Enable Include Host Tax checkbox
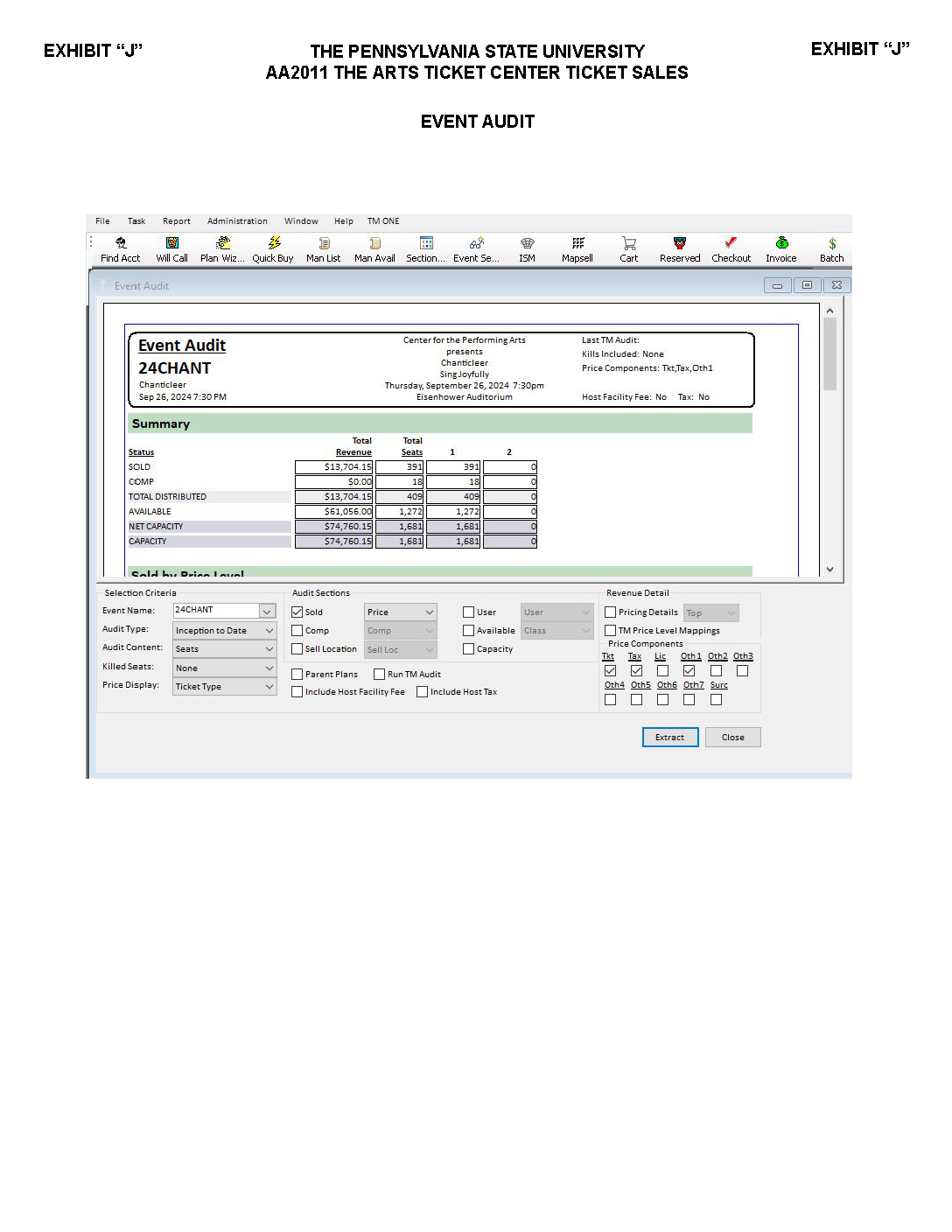 (423, 692)
